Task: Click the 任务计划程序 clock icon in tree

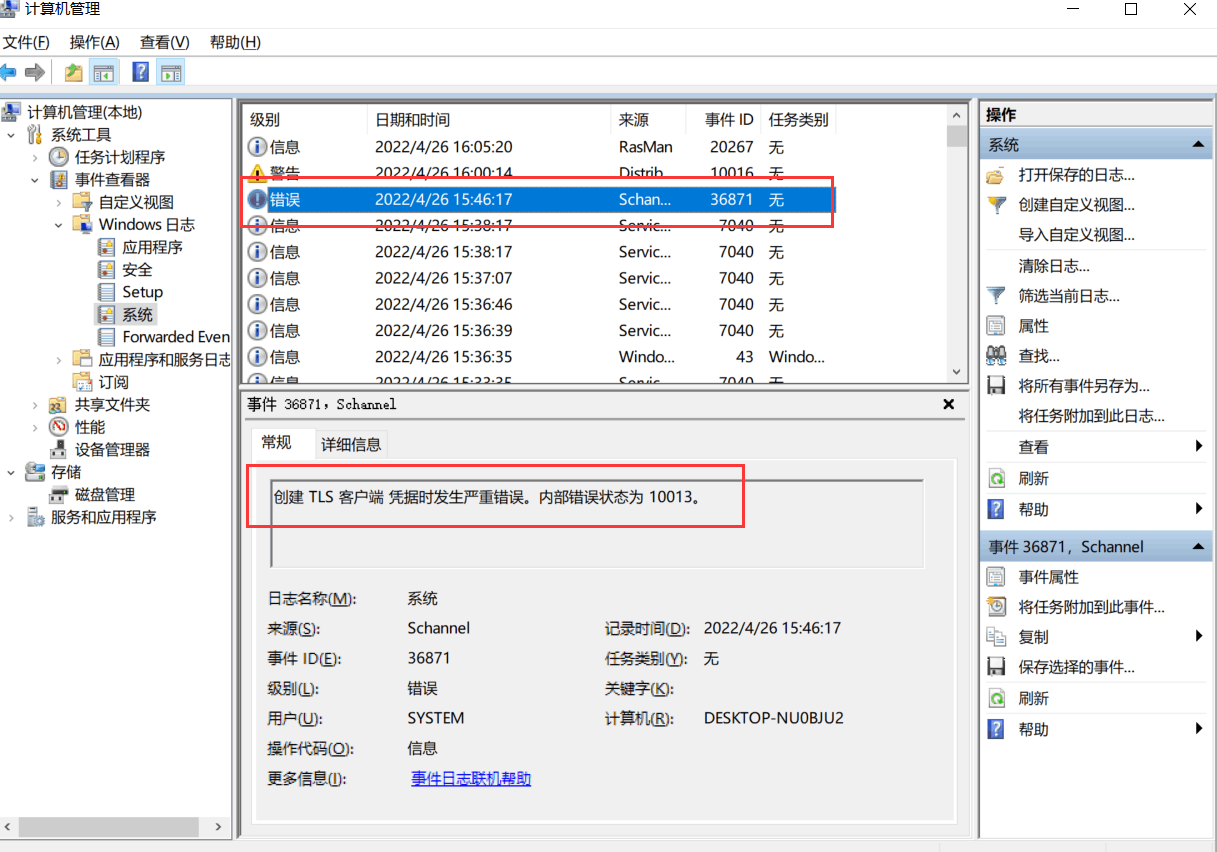Action: pos(59,157)
